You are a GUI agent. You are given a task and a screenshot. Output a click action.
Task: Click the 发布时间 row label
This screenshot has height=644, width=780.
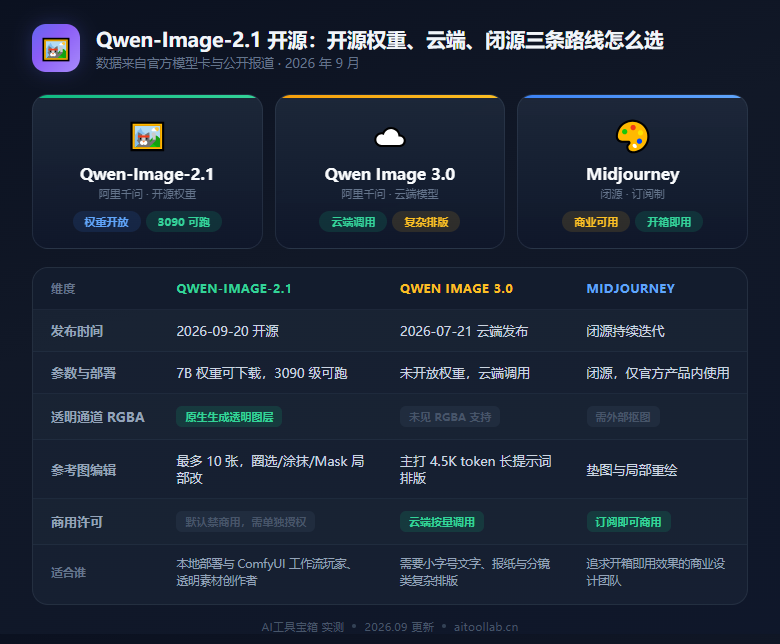click(77, 331)
